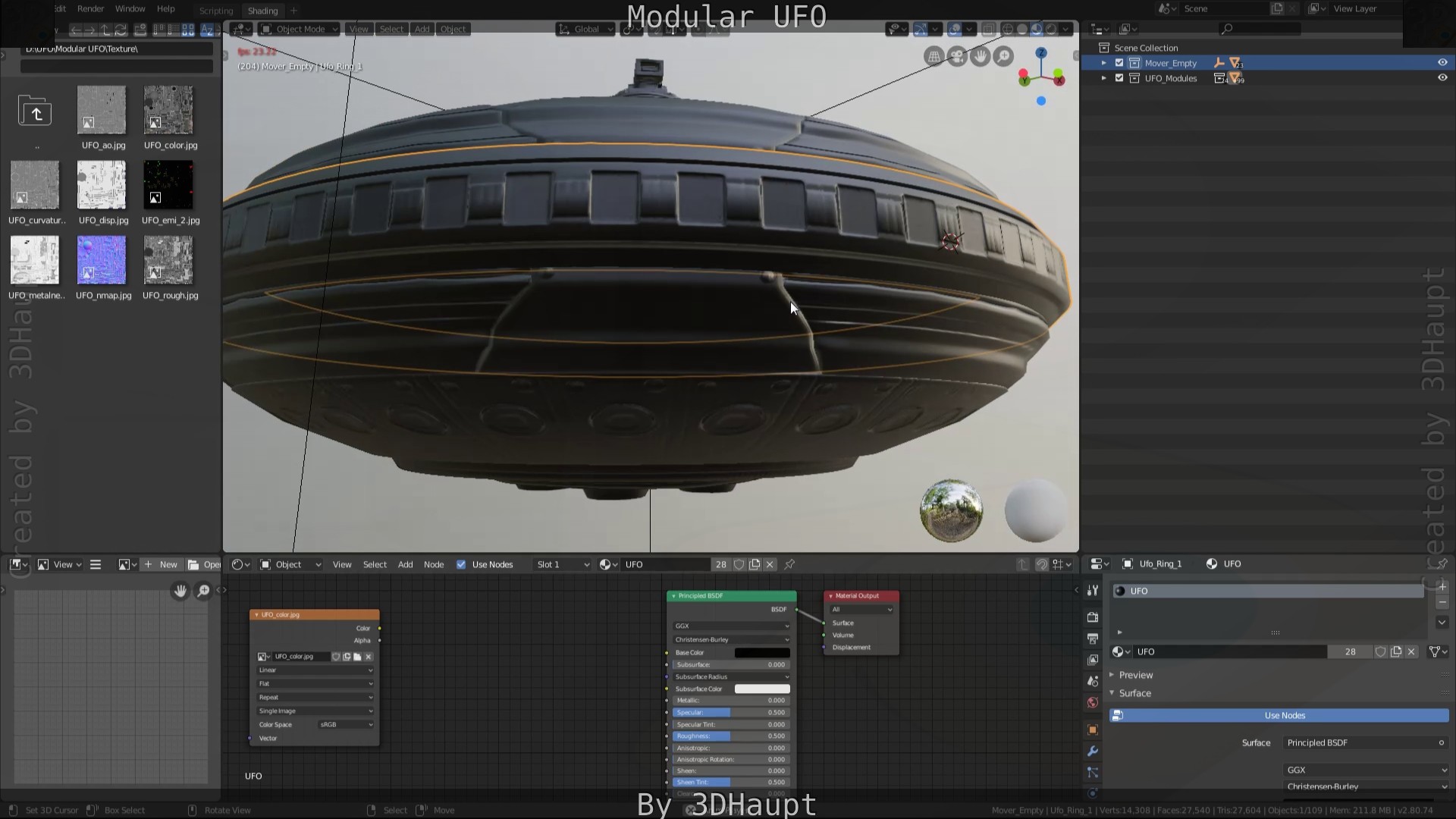The image size is (1456, 819).
Task: Open World Properties in the properties sidebar
Action: pos(1093,701)
